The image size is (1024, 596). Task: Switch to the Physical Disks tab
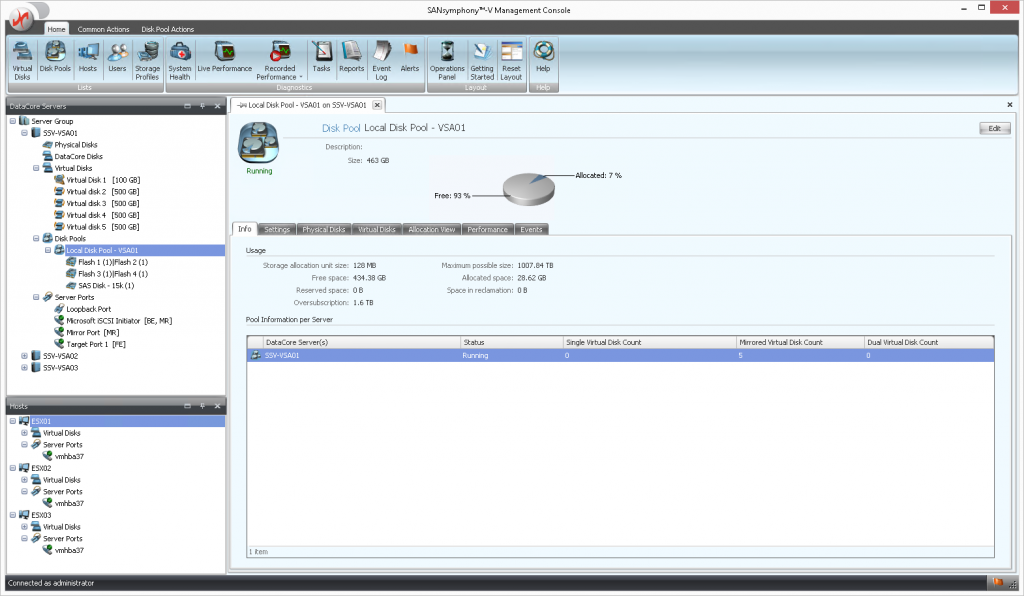click(323, 230)
